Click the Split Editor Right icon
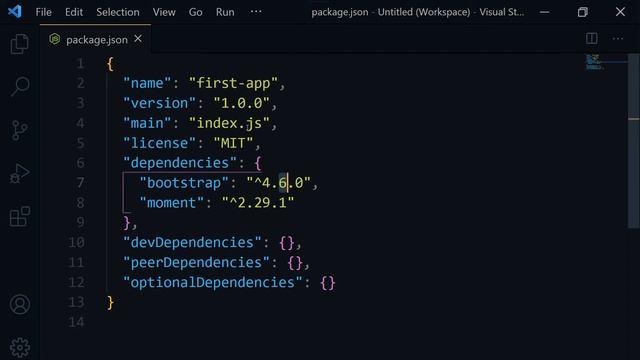640x360 pixels. pyautogui.click(x=592, y=39)
